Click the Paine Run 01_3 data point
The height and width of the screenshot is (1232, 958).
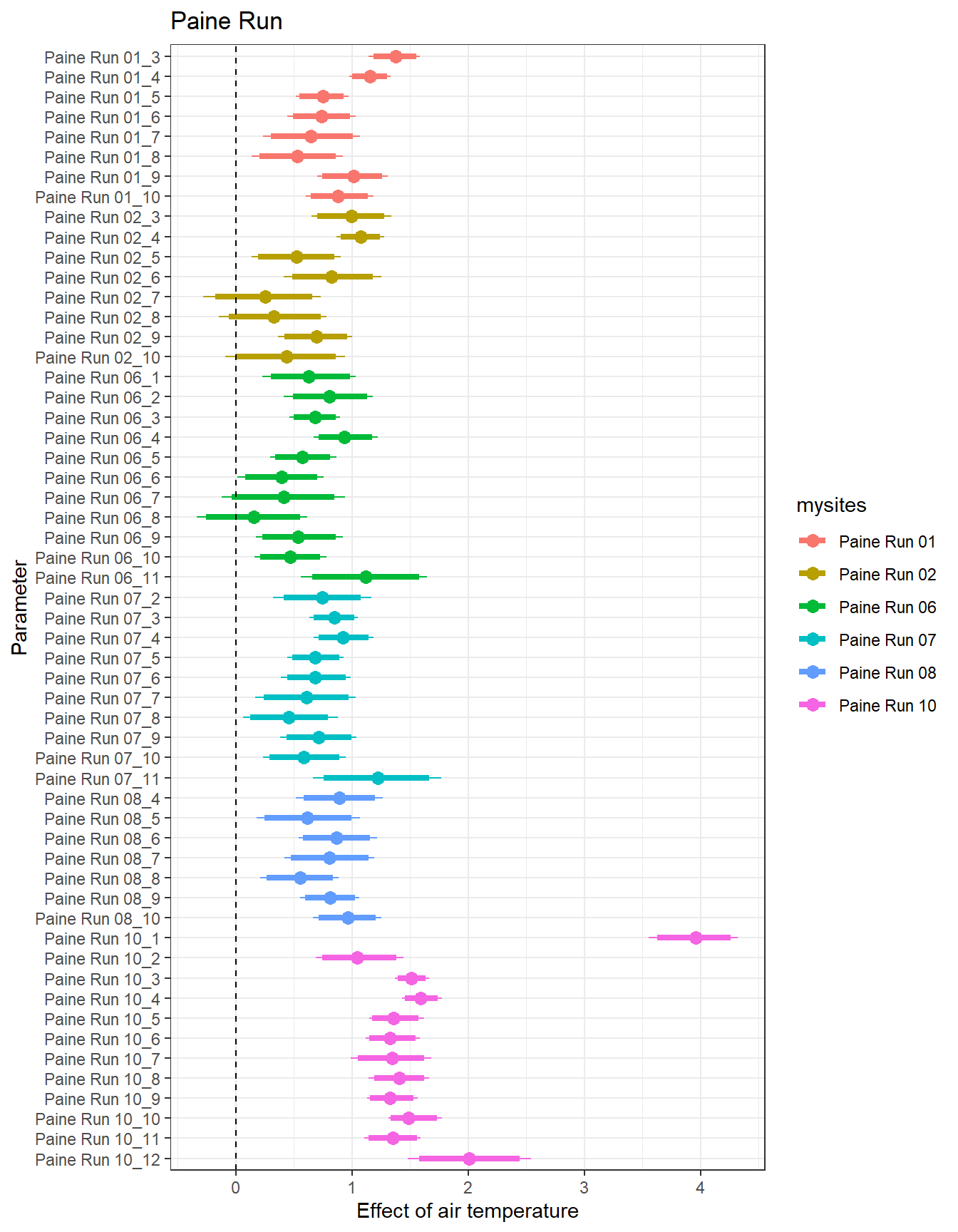396,57
